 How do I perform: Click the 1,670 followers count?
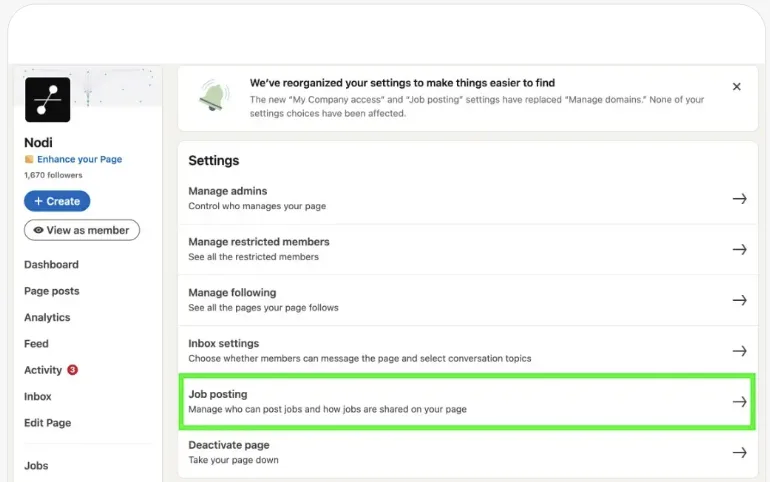[x=53, y=175]
